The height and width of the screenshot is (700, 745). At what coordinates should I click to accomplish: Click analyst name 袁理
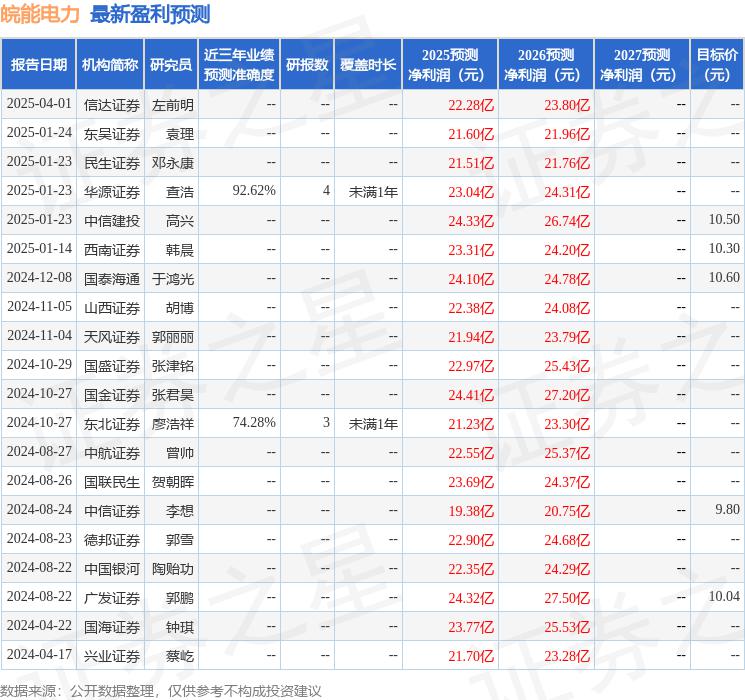click(180, 134)
